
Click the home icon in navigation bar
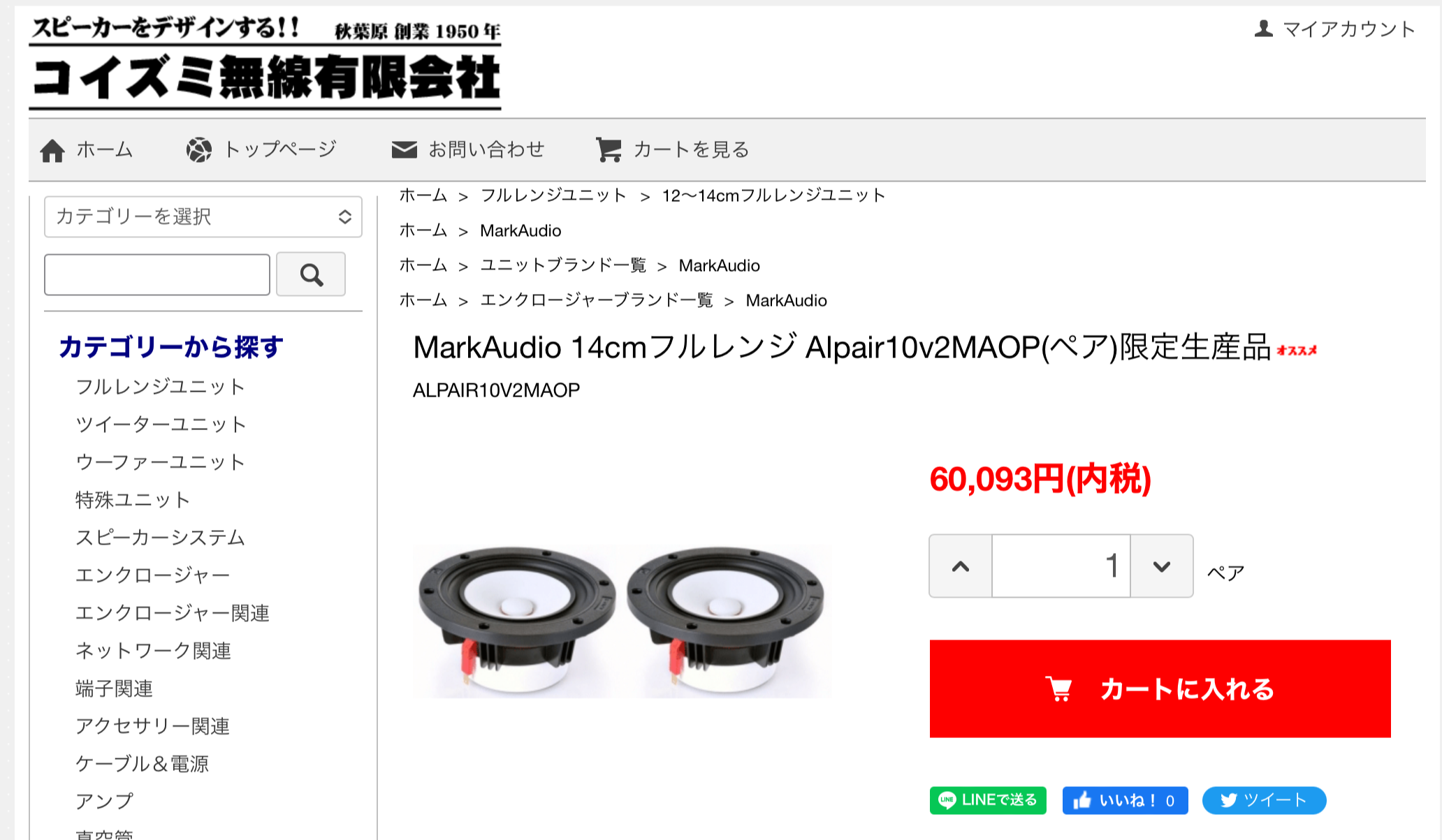point(52,150)
